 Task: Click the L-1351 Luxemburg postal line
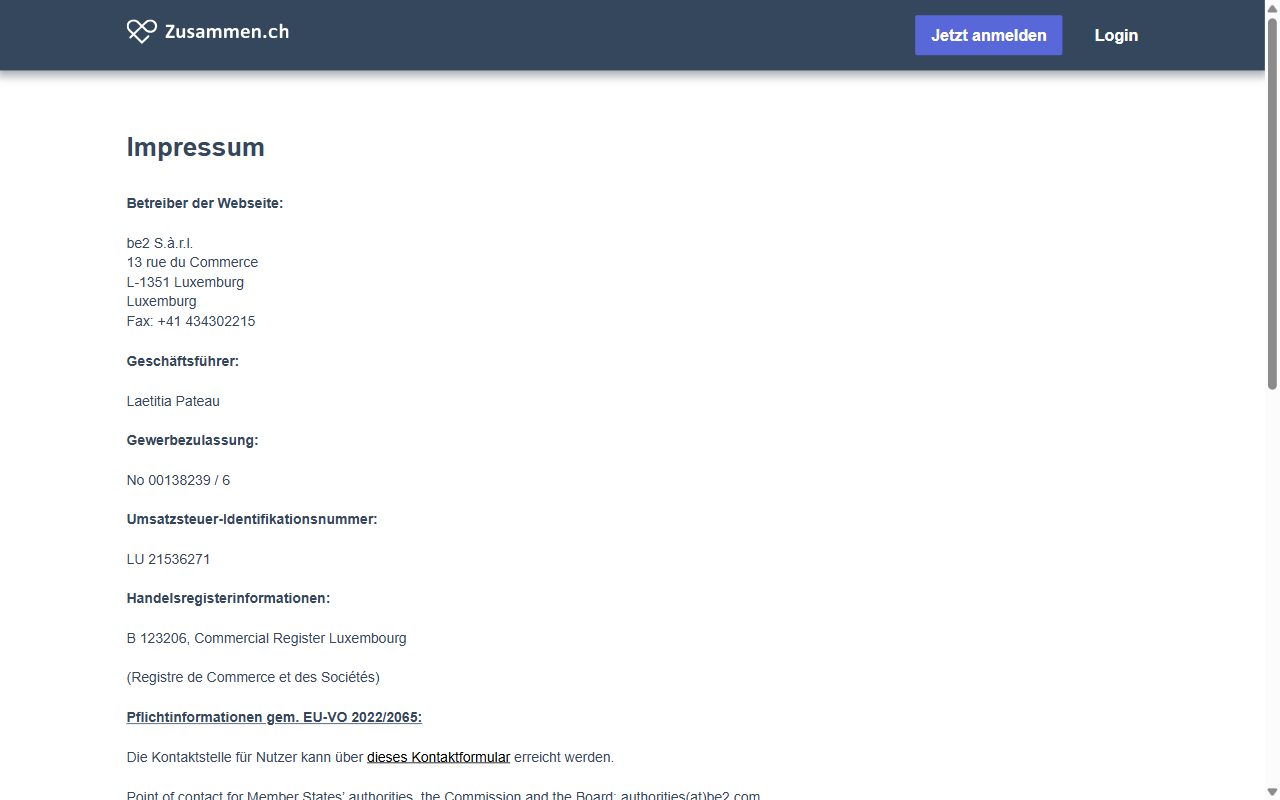pyautogui.click(x=185, y=282)
